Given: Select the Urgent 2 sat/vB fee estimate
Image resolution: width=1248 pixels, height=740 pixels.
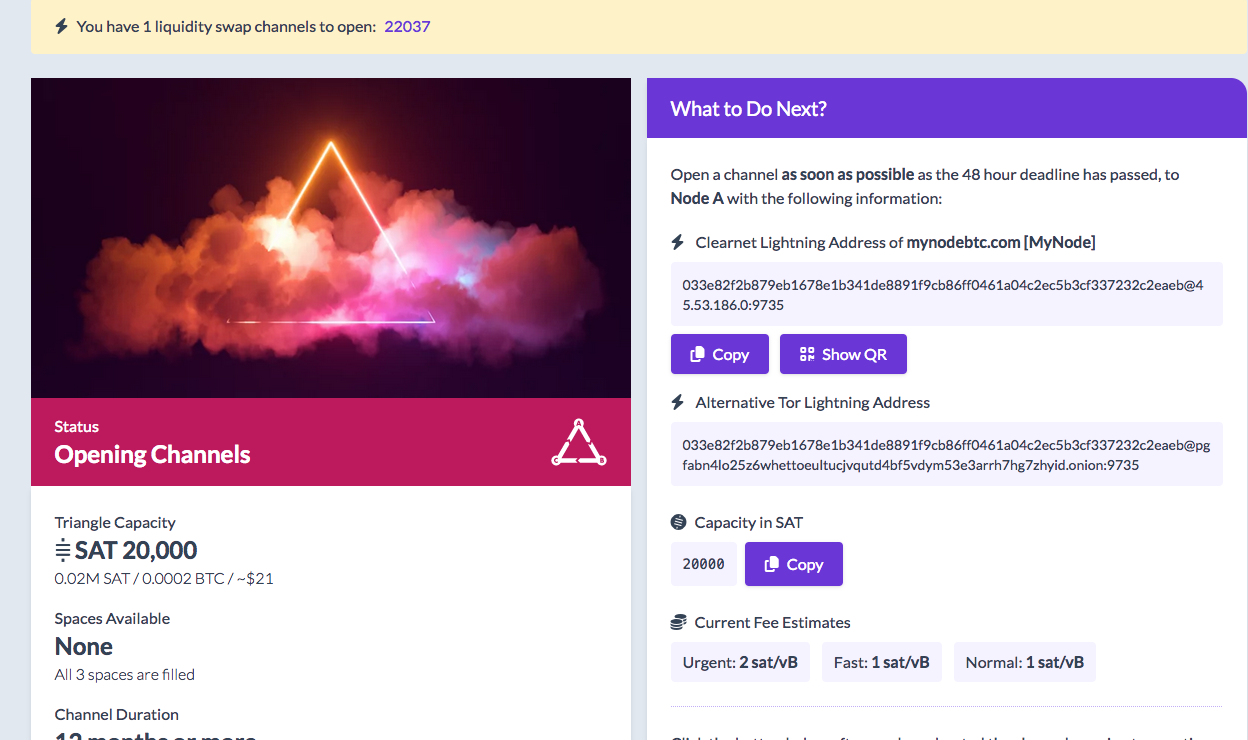Looking at the screenshot, I should tap(740, 662).
